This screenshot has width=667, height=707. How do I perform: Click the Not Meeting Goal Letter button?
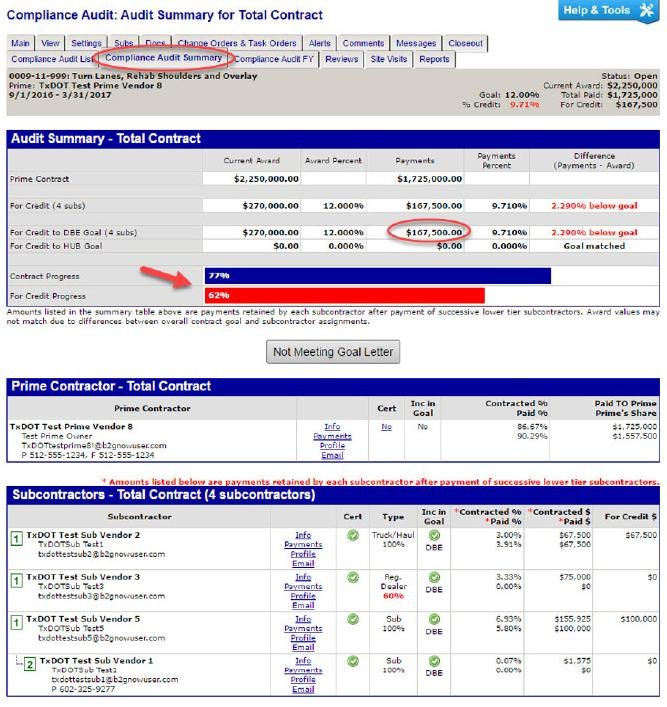pyautogui.click(x=333, y=352)
